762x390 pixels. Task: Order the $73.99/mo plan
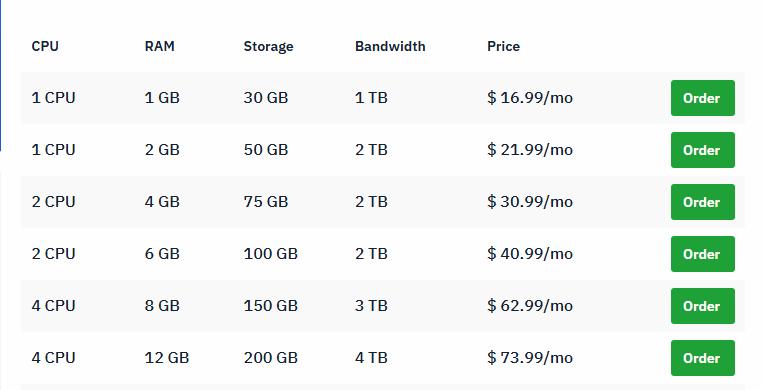[x=703, y=358]
